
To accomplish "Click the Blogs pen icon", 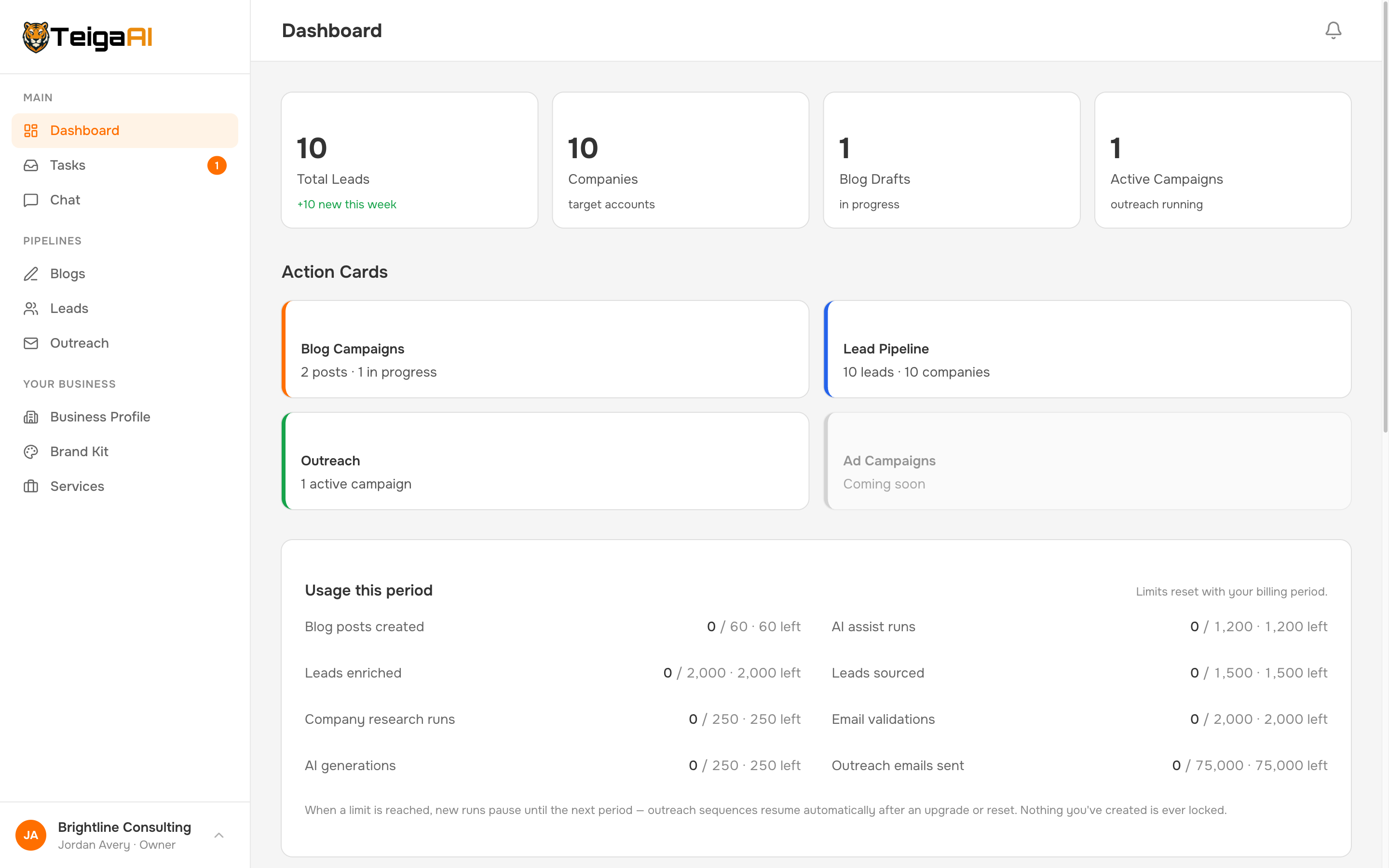I will [x=31, y=274].
